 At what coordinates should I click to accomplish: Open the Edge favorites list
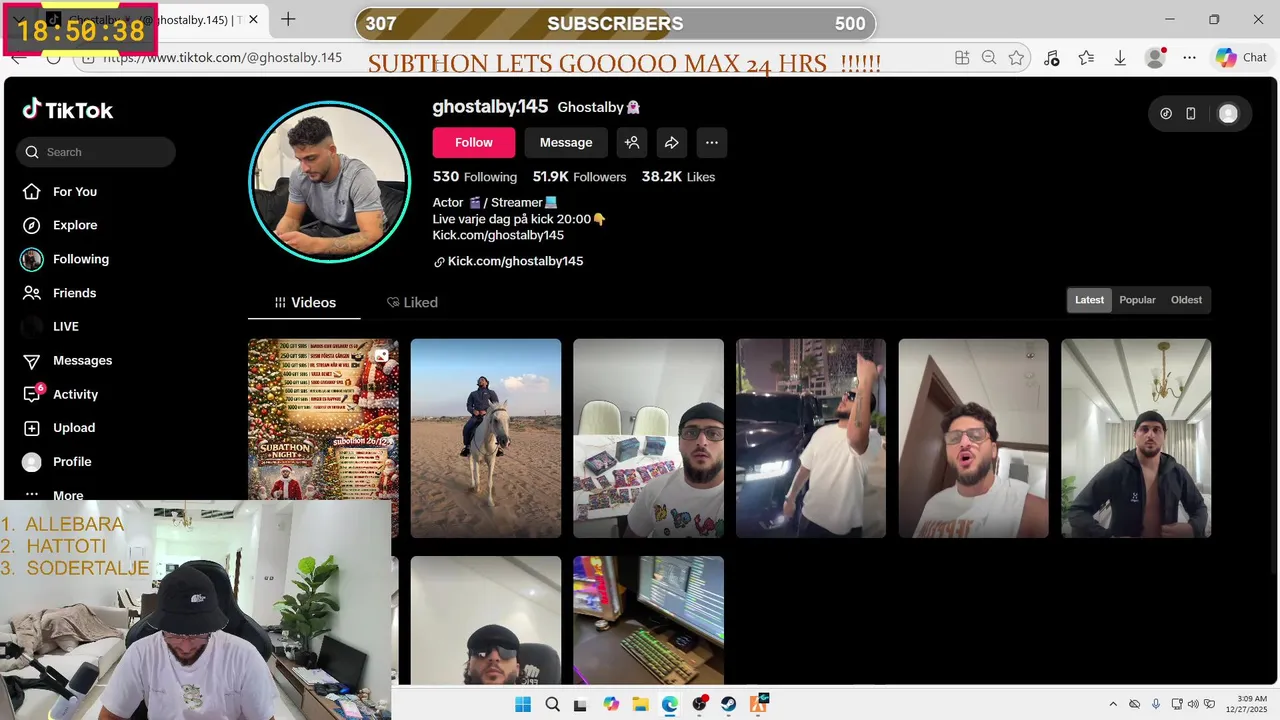1086,58
